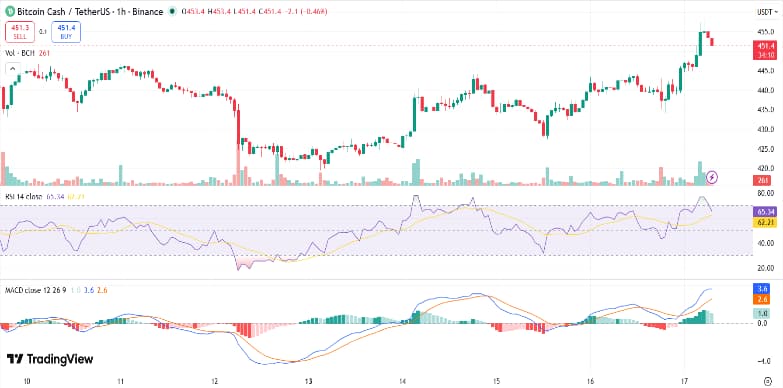Click the blue 3.6 MACD value label
This screenshot has width=783, height=388.
[763, 289]
